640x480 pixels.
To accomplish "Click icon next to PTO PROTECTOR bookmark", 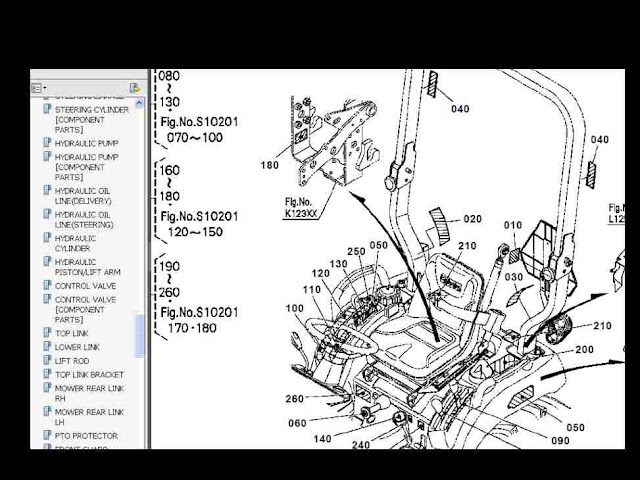I will pos(47,435).
